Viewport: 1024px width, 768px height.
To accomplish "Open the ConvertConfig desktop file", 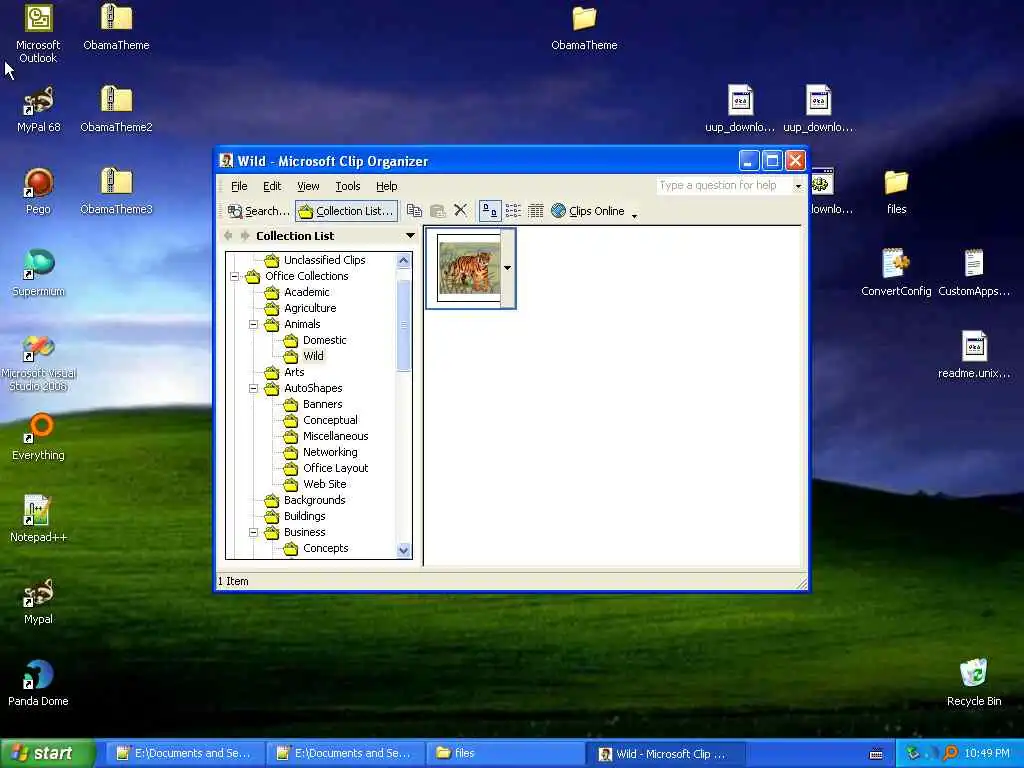I will pyautogui.click(x=895, y=274).
